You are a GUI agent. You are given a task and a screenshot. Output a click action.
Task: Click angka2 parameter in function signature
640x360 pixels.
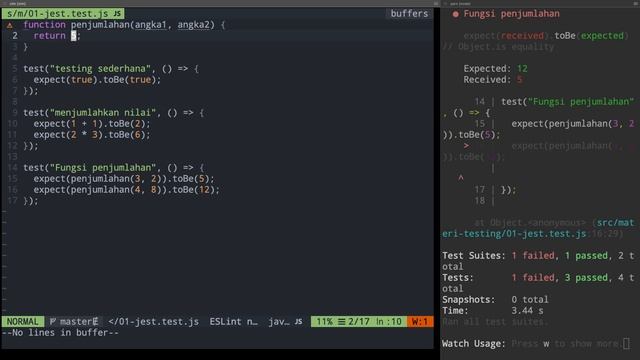click(193, 25)
